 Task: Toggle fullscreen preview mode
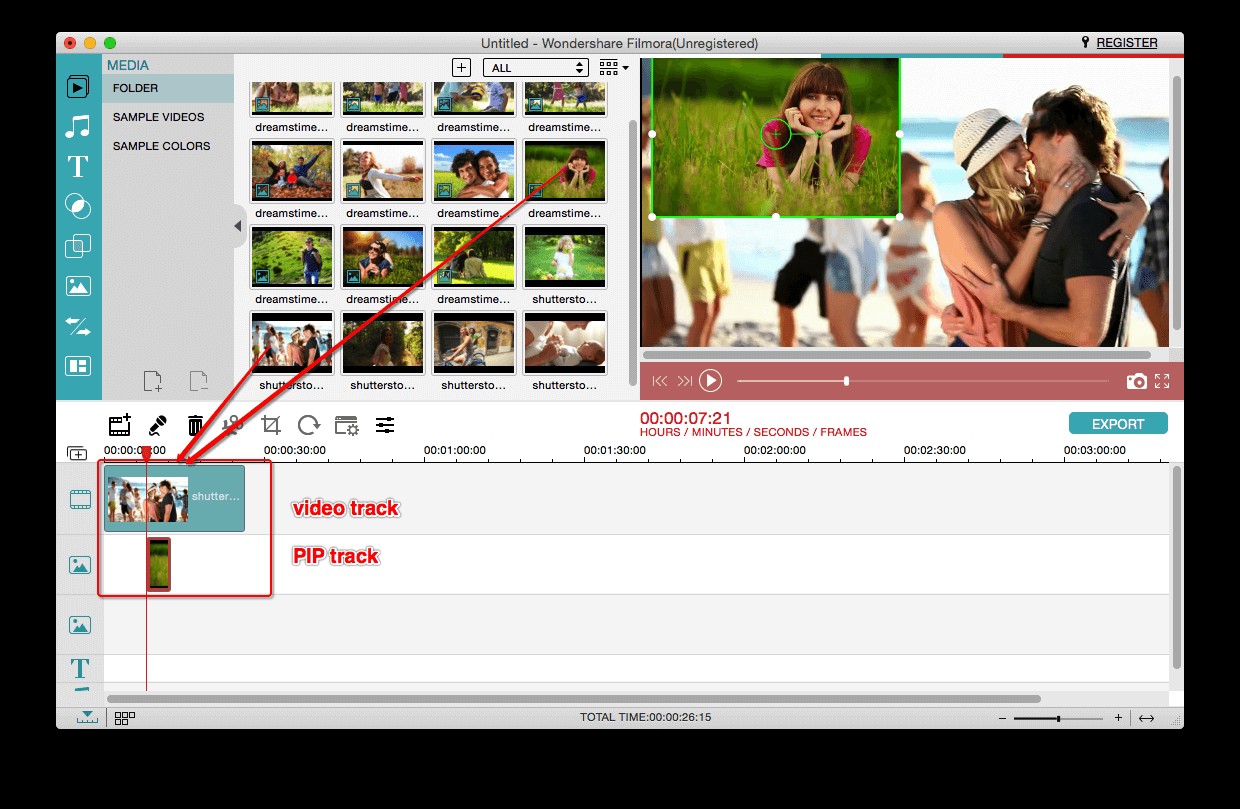(1162, 381)
